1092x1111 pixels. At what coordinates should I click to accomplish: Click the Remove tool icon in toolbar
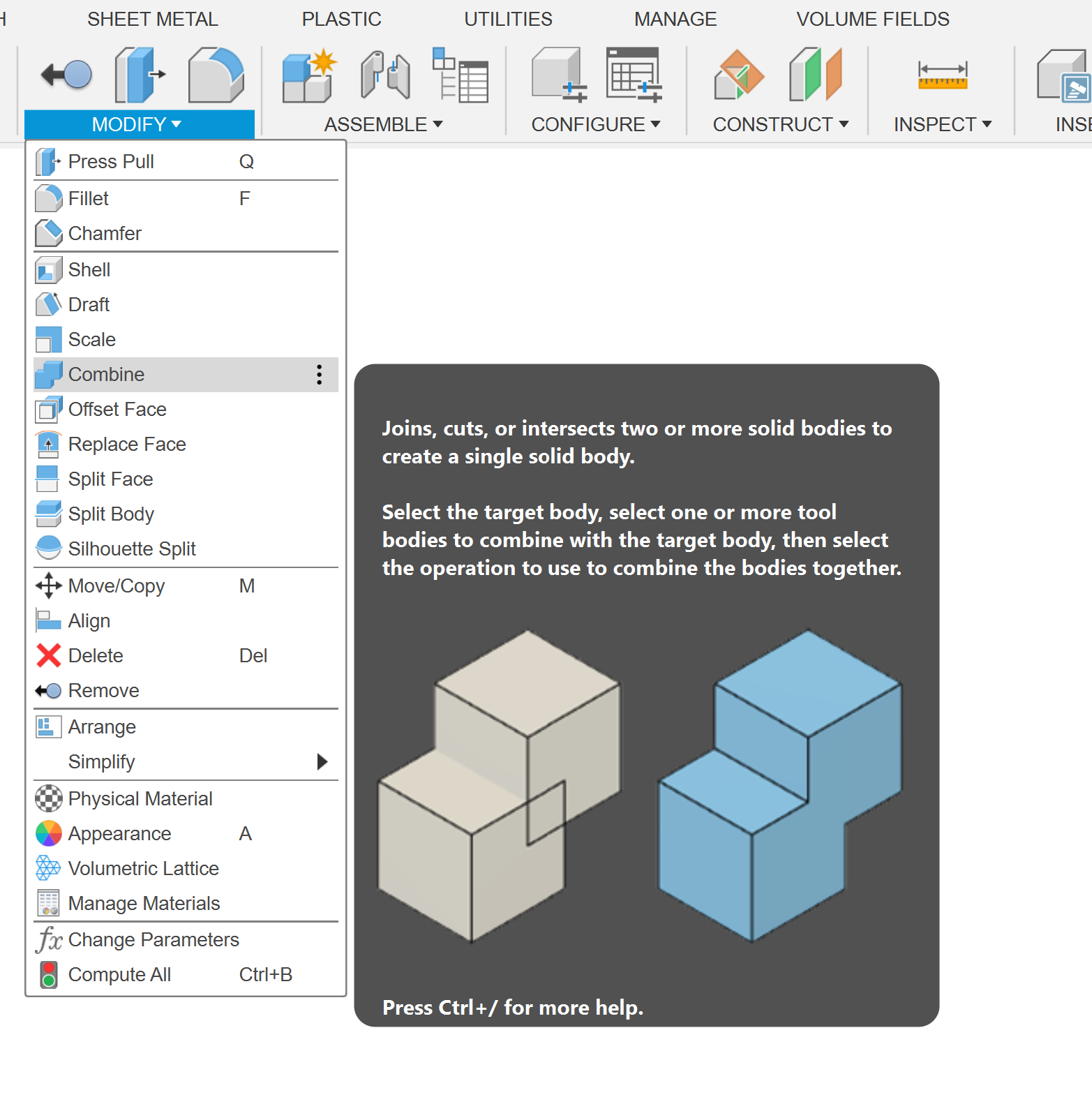click(67, 74)
